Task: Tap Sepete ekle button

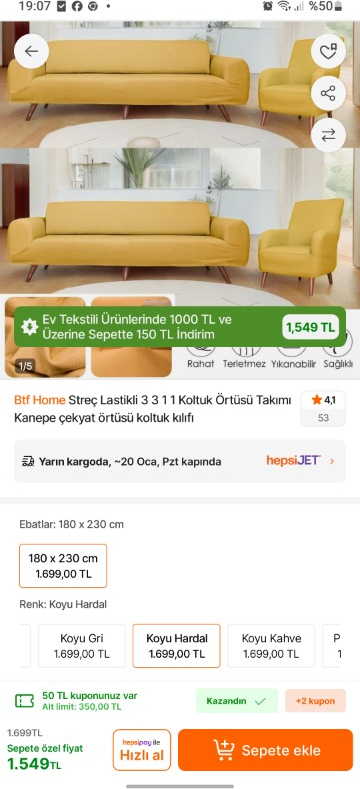Action: (265, 750)
